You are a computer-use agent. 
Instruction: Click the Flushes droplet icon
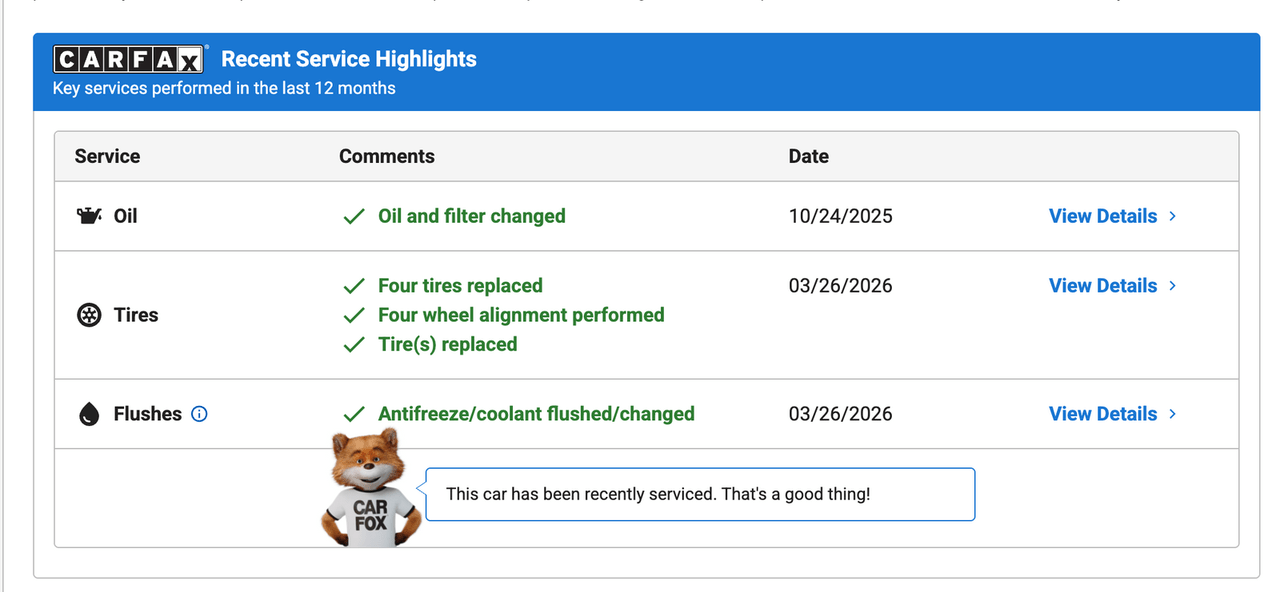coord(89,414)
